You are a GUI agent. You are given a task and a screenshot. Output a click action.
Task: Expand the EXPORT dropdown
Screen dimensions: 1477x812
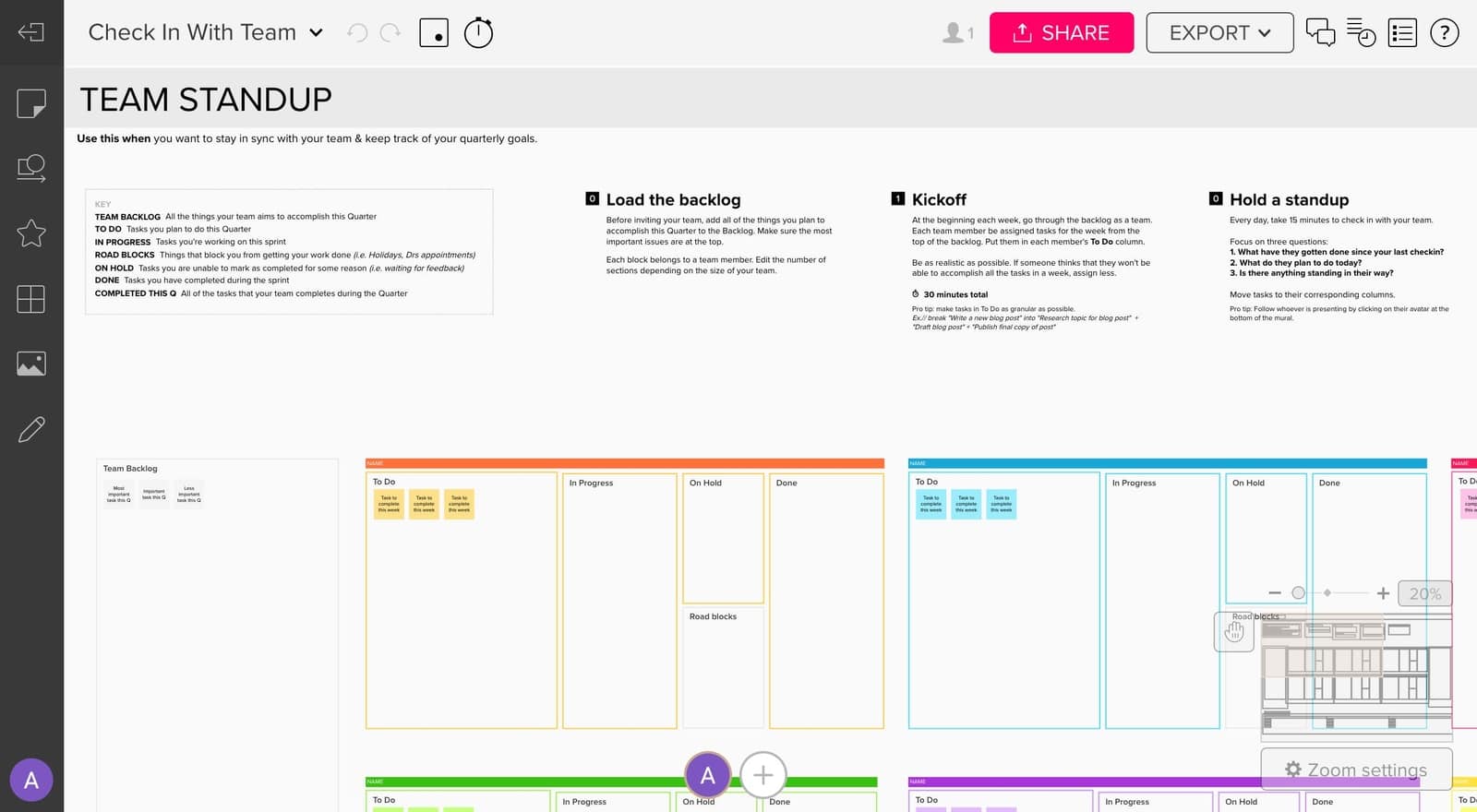tap(1219, 32)
